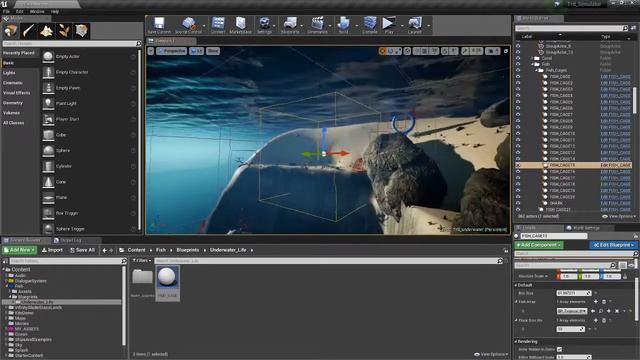Open the Content browser toolbar icon
This screenshot has width=640, height=360.
(x=218, y=25)
